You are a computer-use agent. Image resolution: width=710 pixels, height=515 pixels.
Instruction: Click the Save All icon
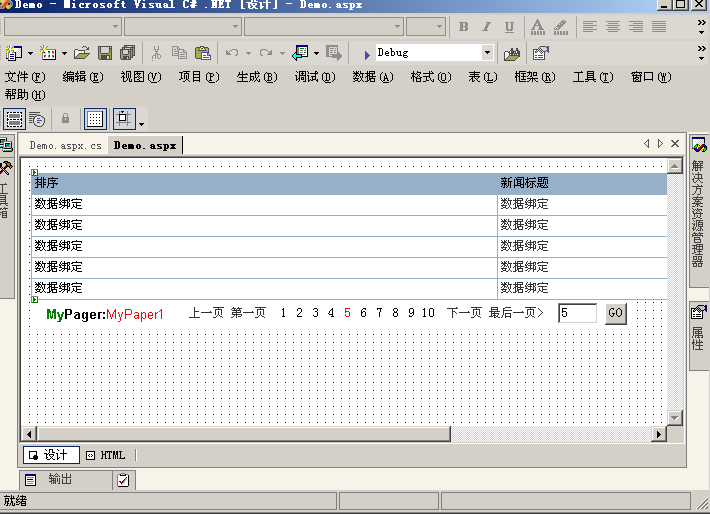click(127, 52)
